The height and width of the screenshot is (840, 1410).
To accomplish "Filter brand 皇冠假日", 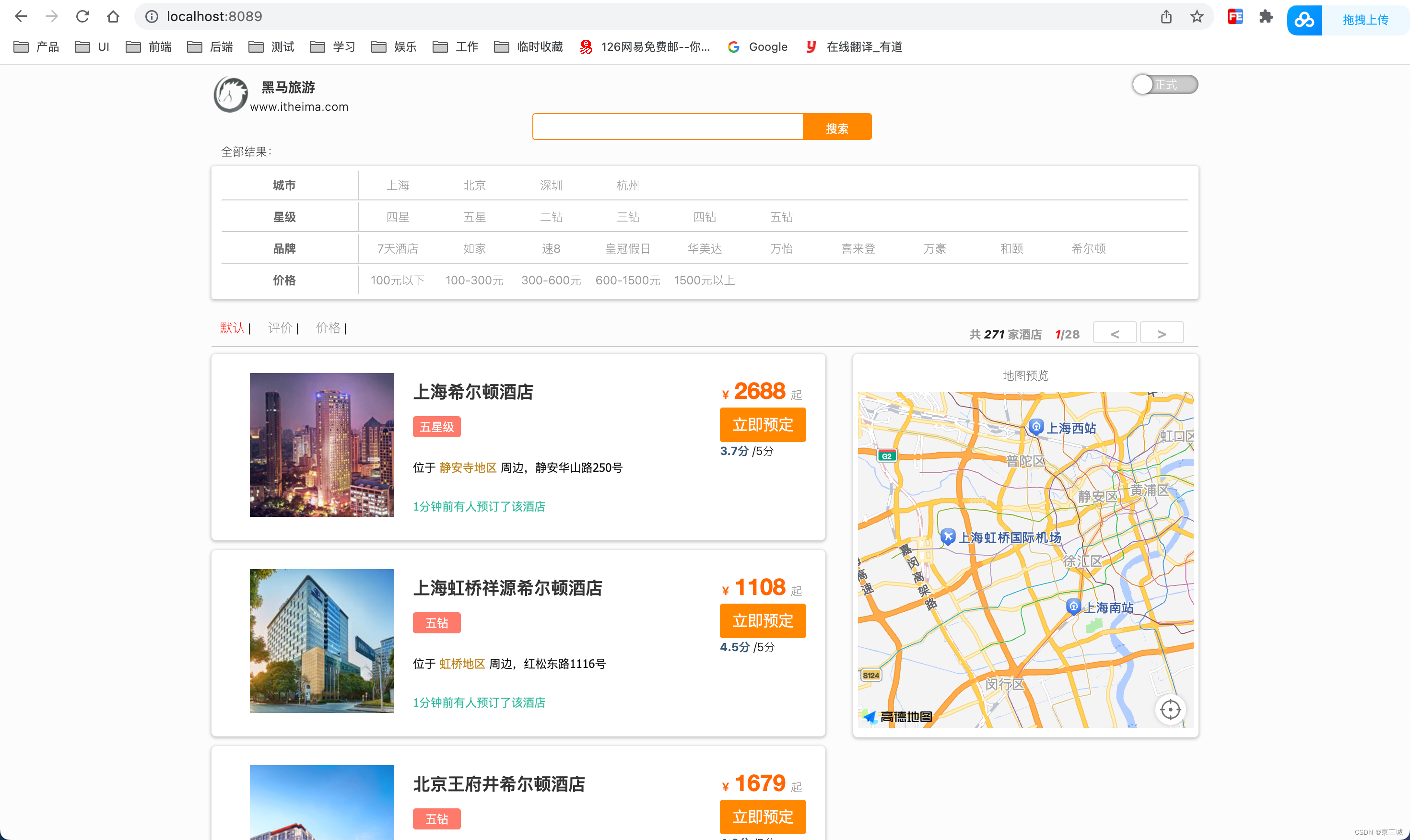I will (x=628, y=248).
